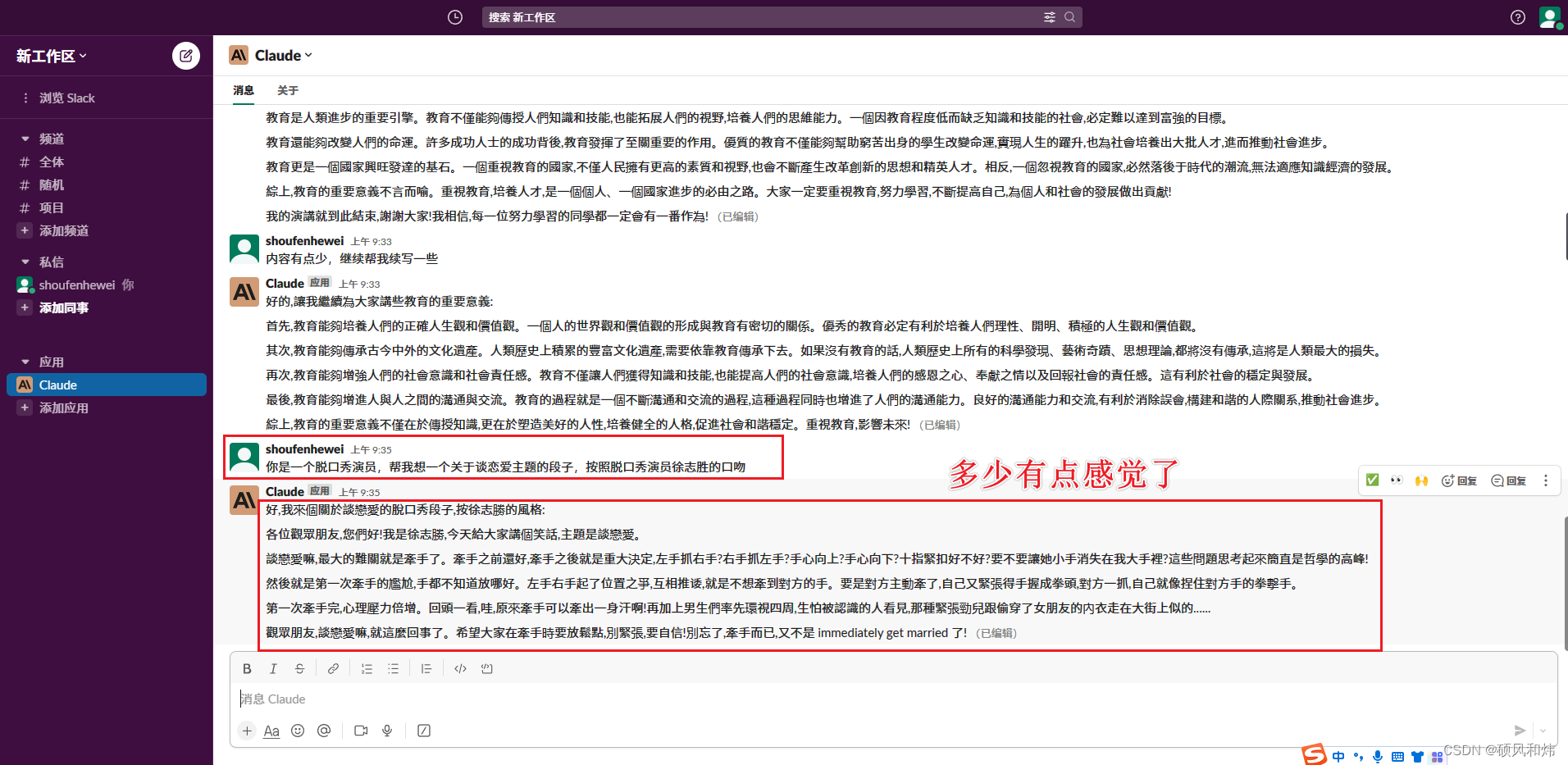Click the send message arrow
Screen dimensions: 1568x765
[1520, 731]
